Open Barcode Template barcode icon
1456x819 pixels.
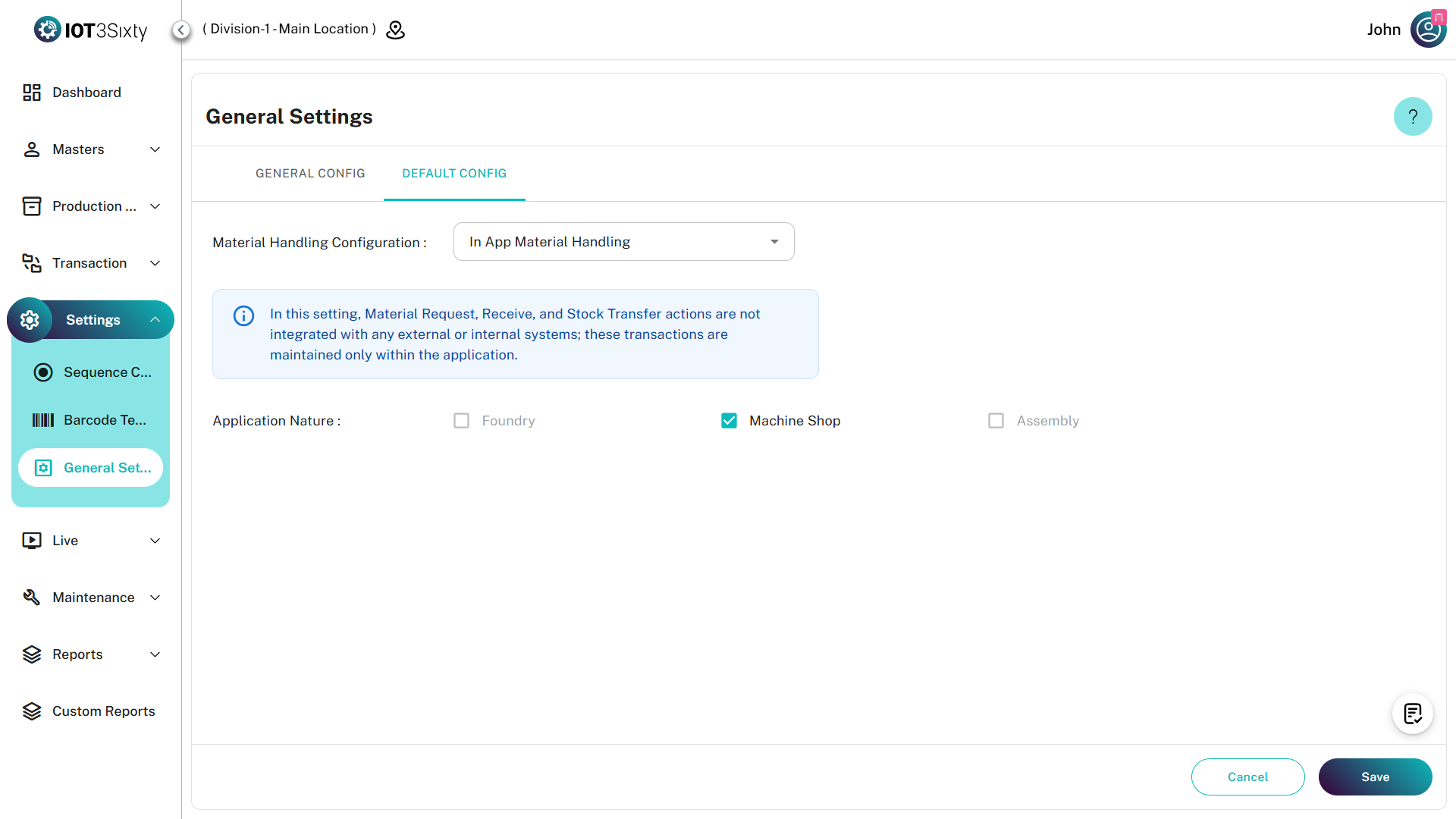(x=43, y=420)
